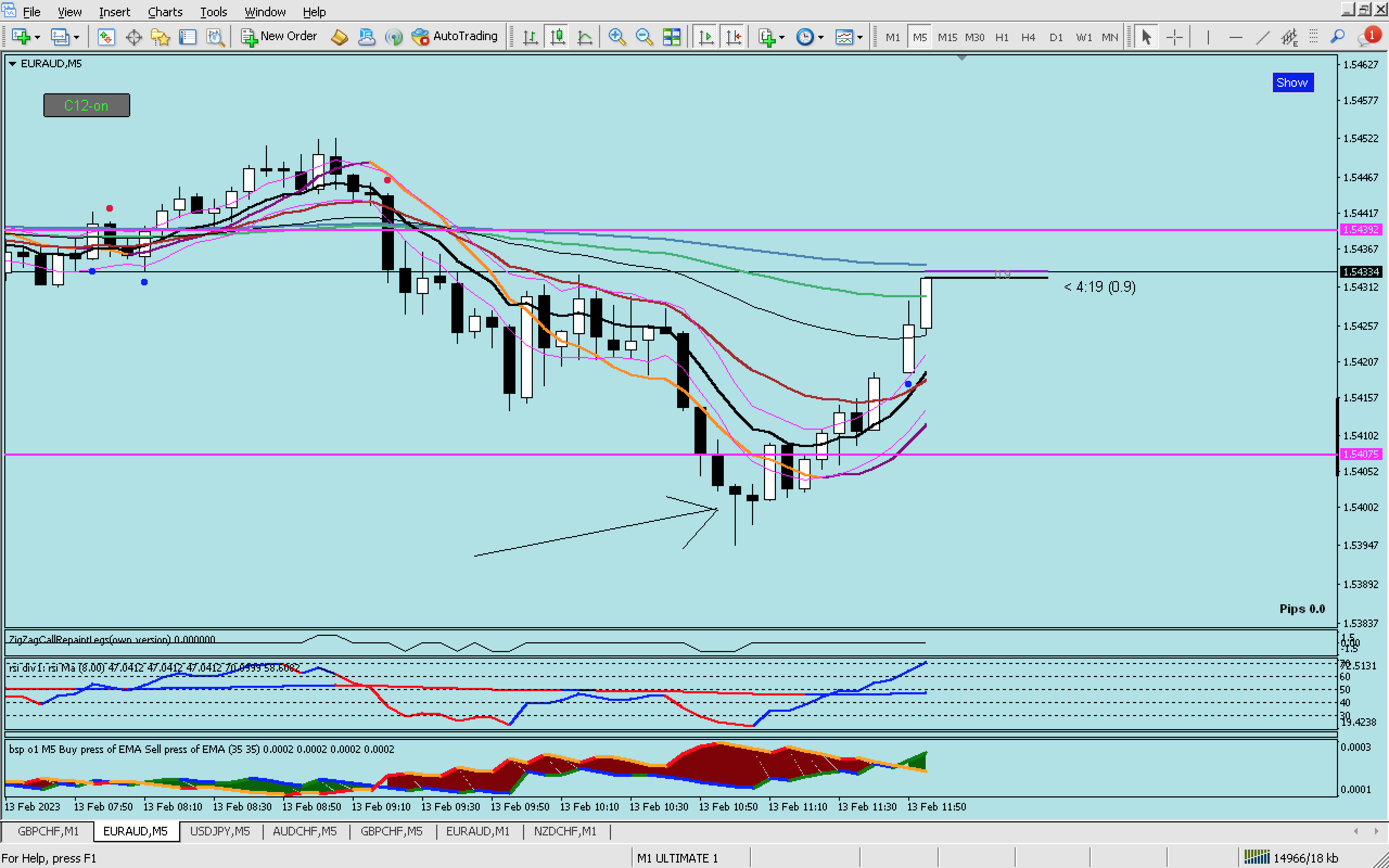
Task: Switch to the USDJPY,M5 chart tab
Action: click(x=220, y=831)
